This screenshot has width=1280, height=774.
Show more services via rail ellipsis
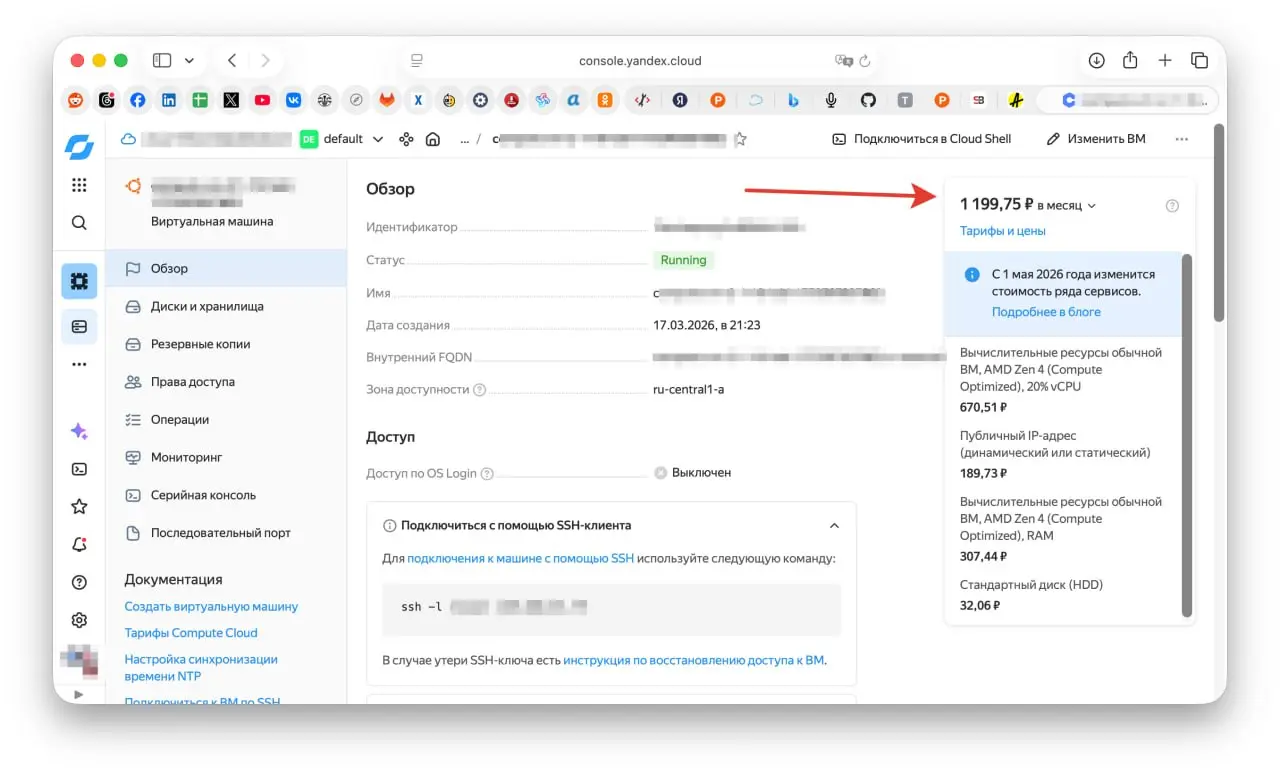tap(79, 365)
